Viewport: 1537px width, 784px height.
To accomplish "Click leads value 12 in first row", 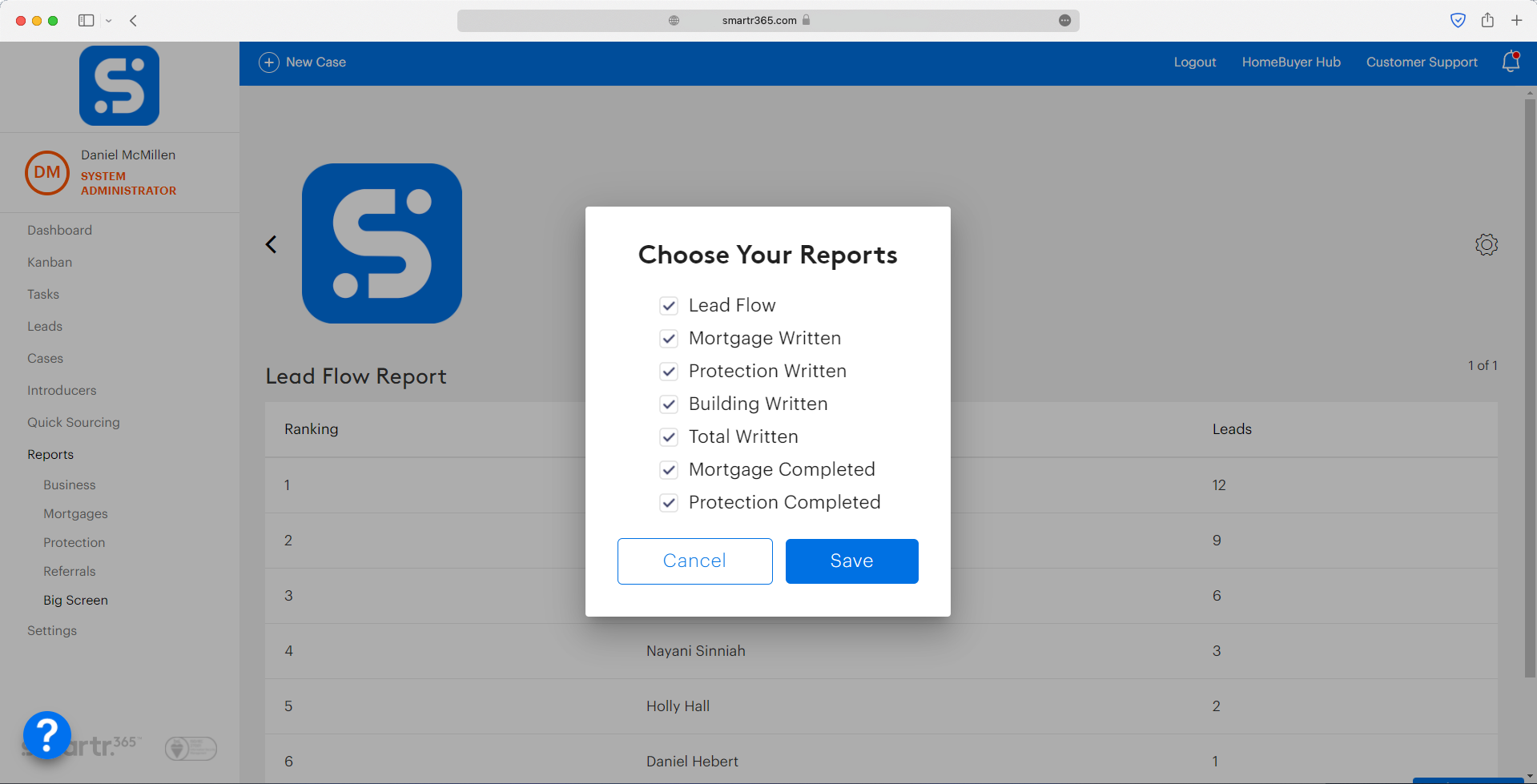I will click(x=1219, y=485).
